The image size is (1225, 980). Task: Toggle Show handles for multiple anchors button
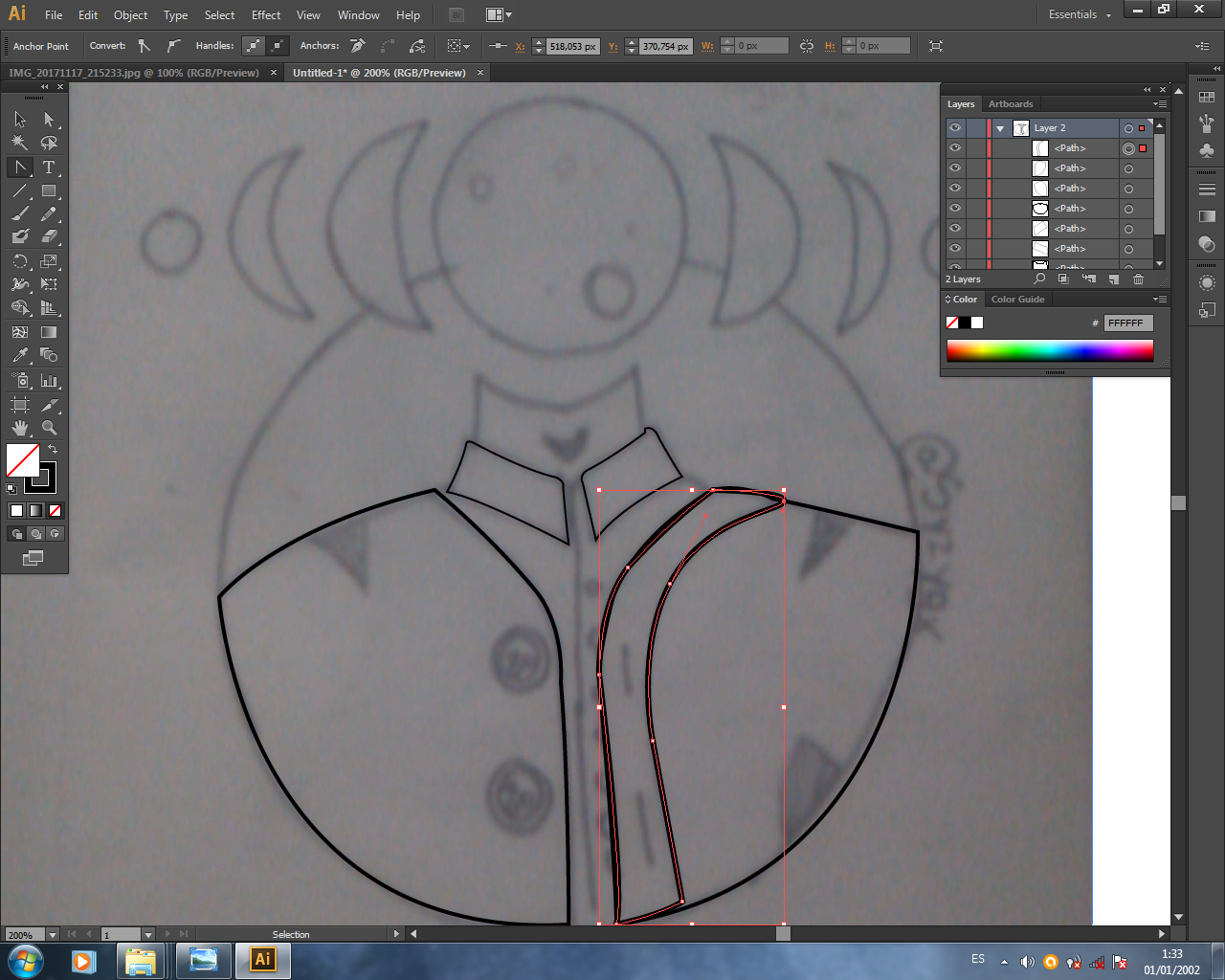[254, 46]
